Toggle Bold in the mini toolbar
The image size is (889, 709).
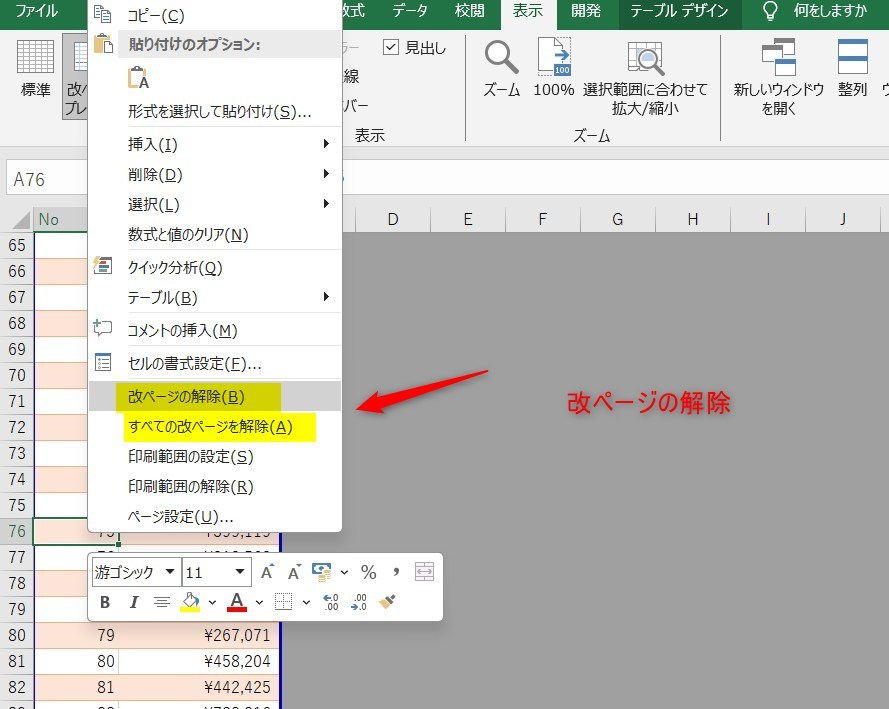(x=105, y=602)
